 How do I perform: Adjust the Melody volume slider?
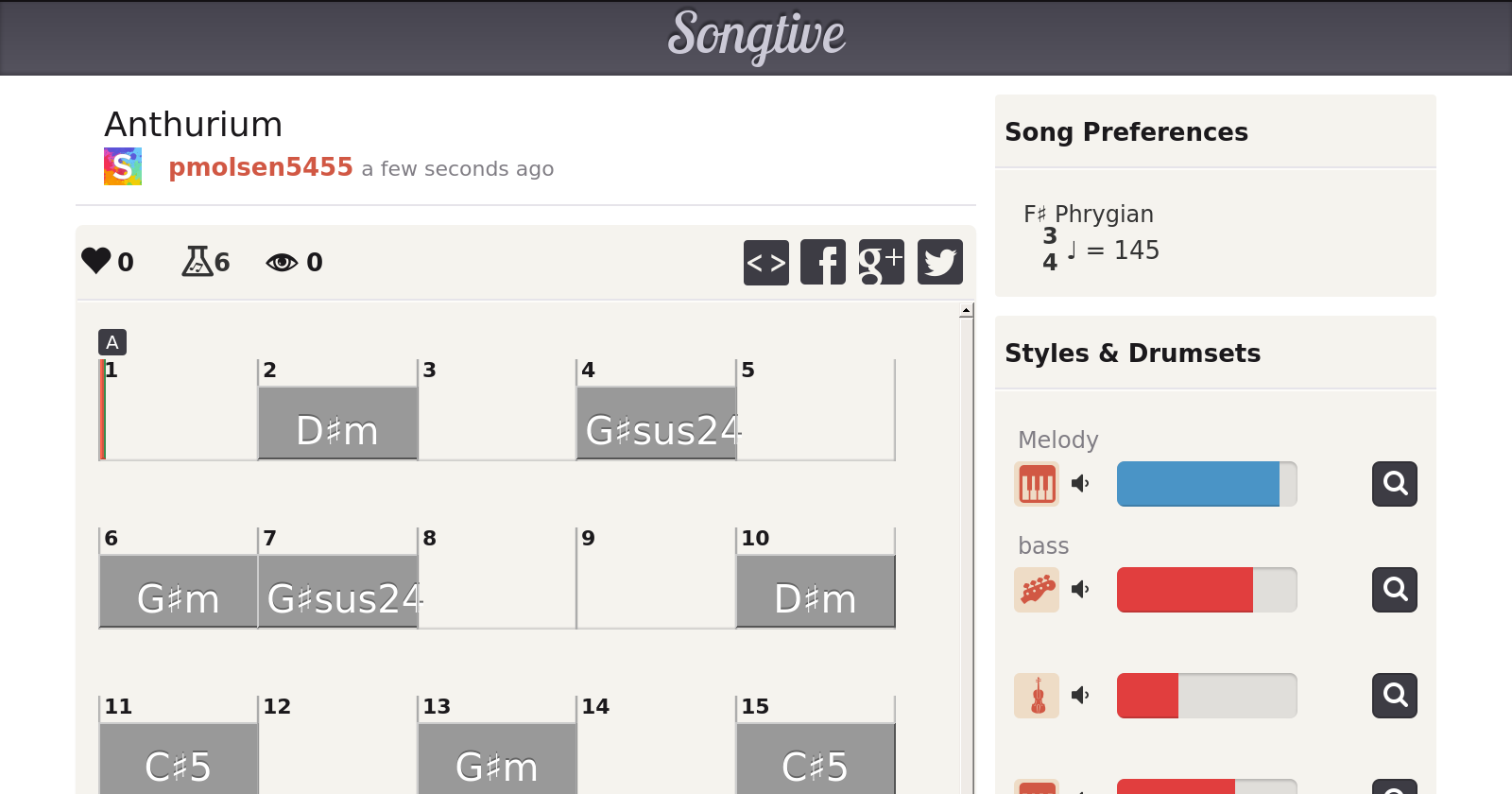click(1206, 484)
